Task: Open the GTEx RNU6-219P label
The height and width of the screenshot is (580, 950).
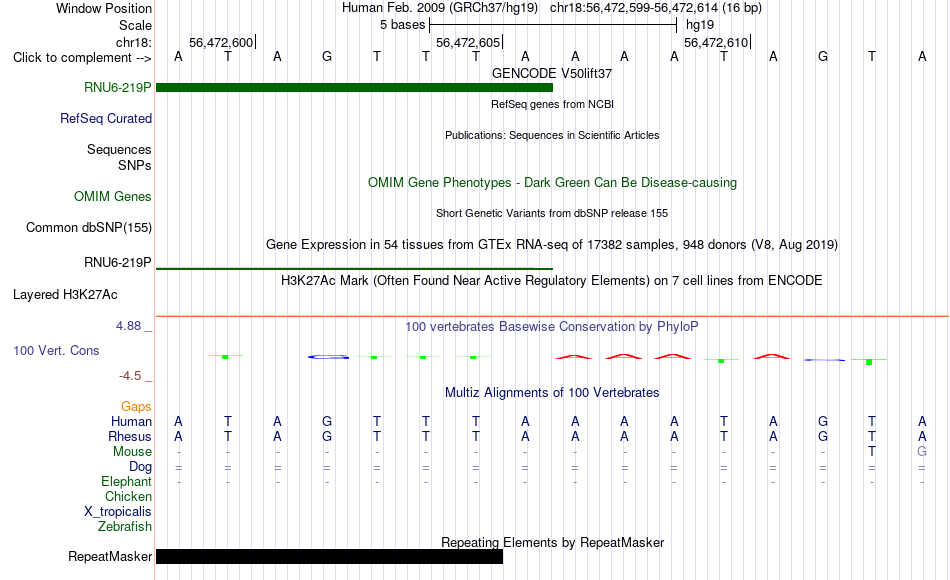Action: pos(118,262)
